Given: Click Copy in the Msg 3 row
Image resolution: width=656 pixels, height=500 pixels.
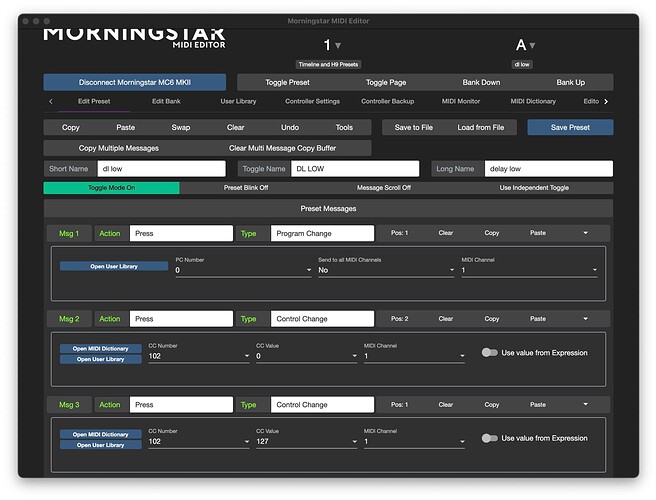Looking at the screenshot, I should [492, 405].
